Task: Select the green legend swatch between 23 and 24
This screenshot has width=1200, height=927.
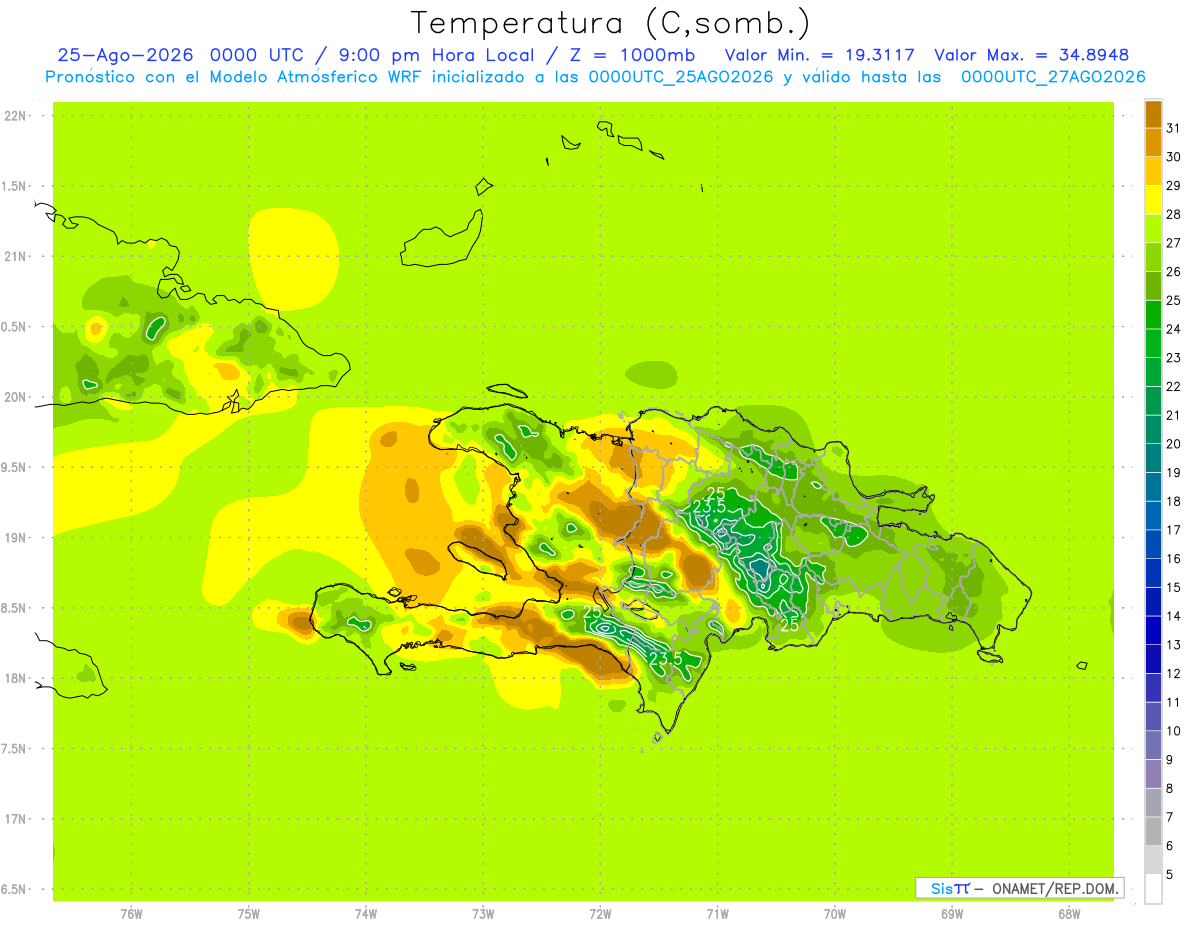Action: 1153,344
